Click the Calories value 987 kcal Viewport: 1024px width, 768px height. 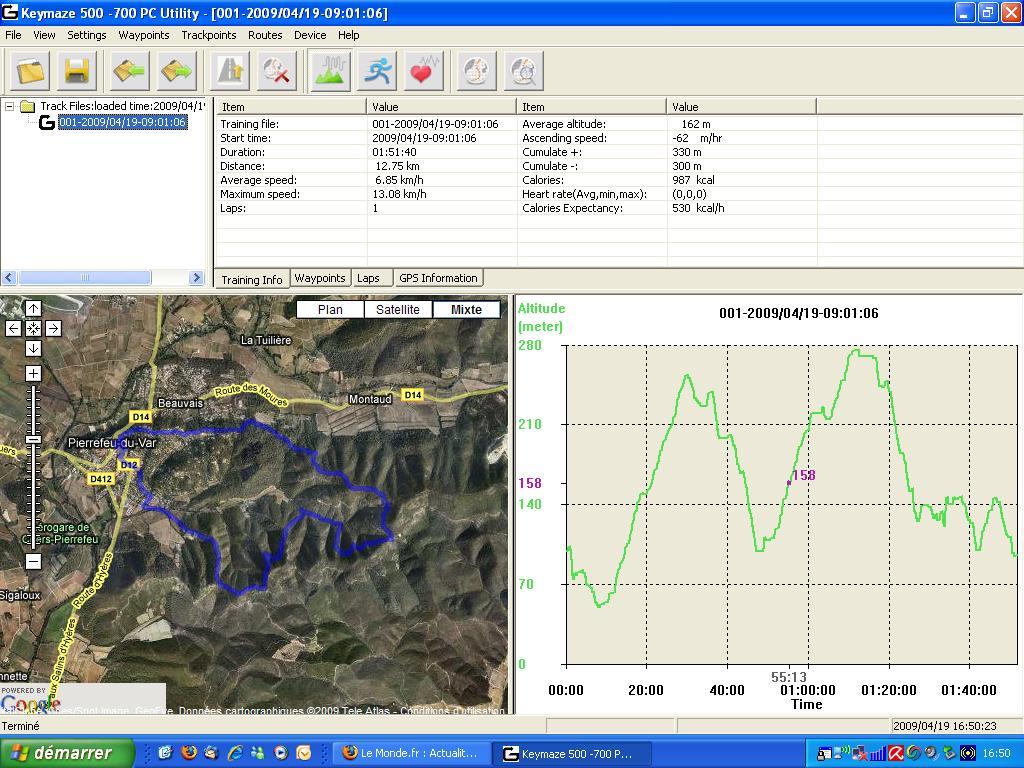pyautogui.click(x=693, y=180)
